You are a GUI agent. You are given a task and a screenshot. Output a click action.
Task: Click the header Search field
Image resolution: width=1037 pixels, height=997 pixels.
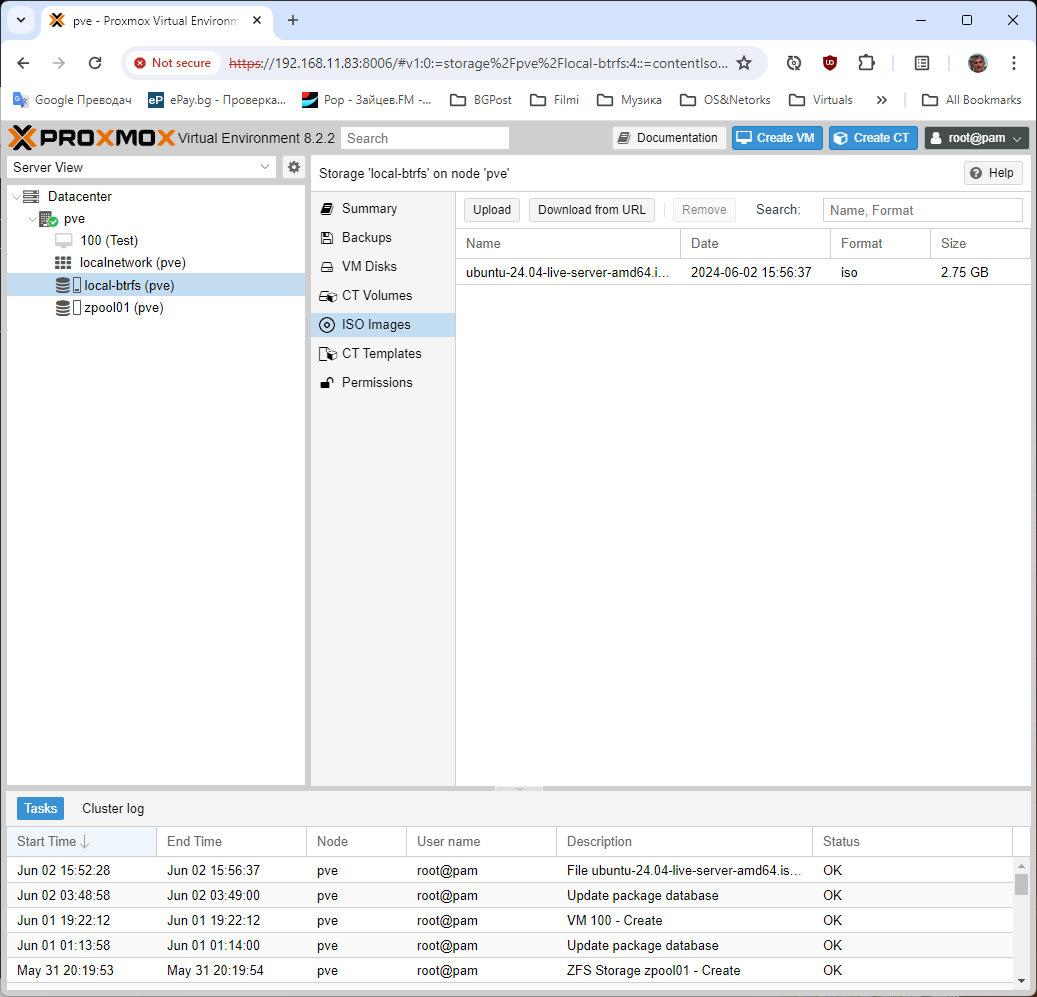click(x=425, y=138)
